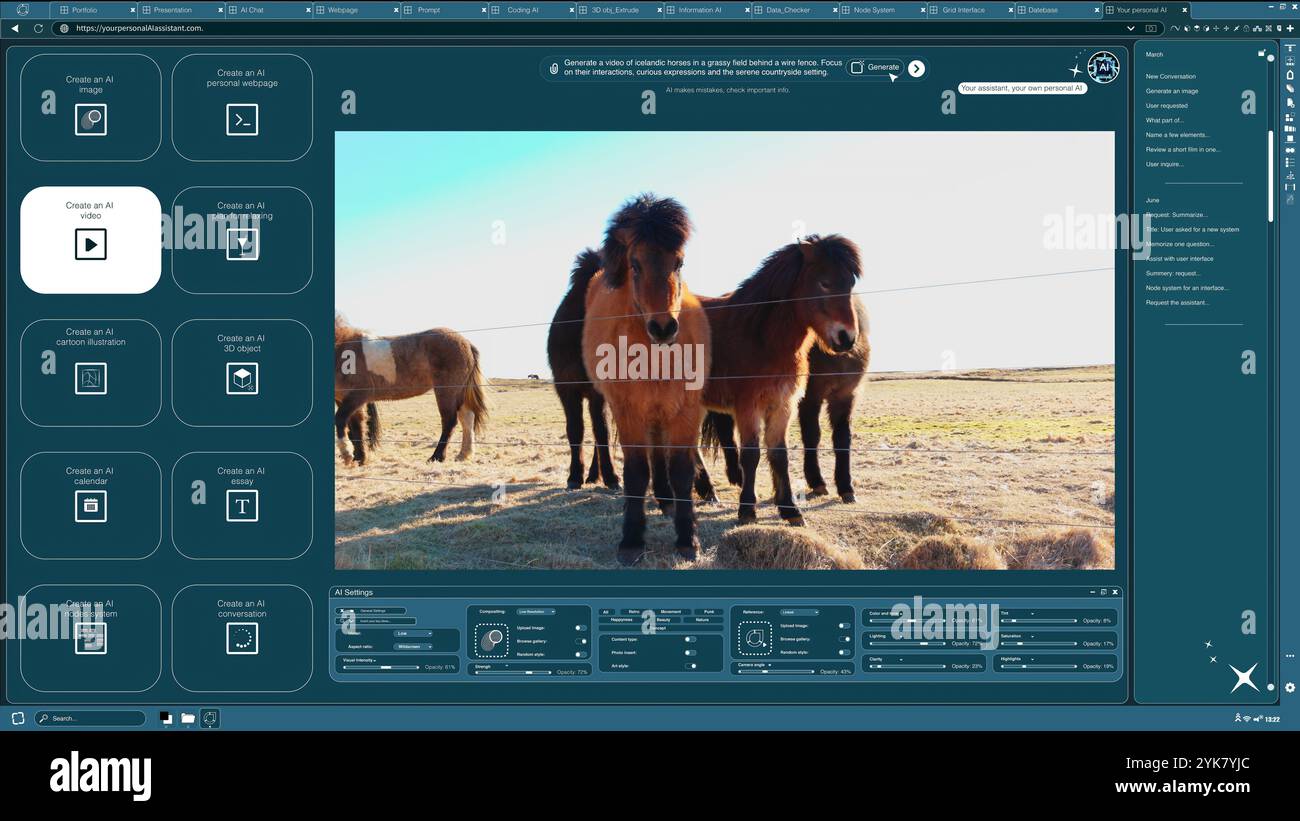Toggle Upload image under Reference

pyautogui.click(x=844, y=626)
